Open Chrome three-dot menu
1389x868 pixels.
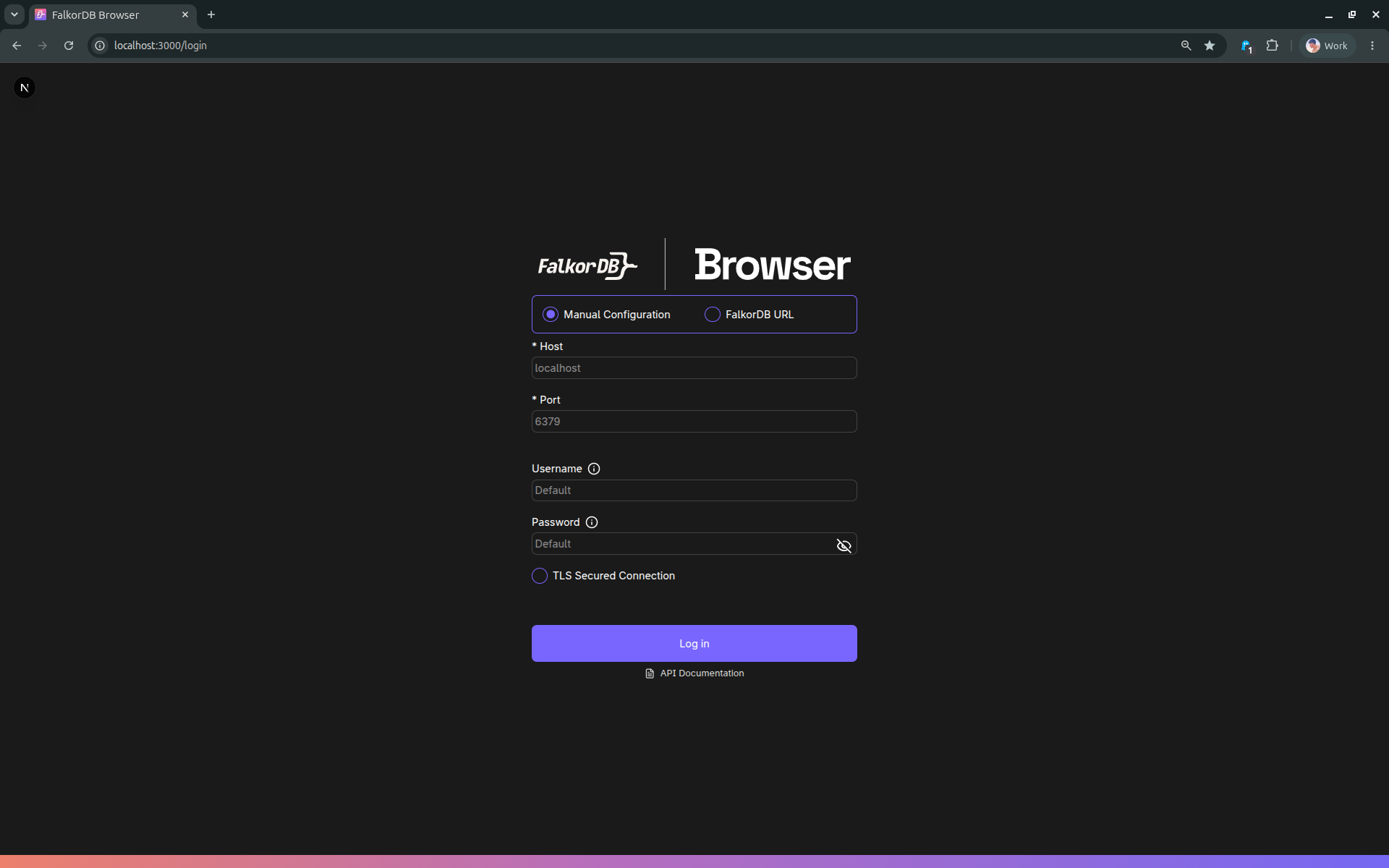click(x=1372, y=46)
